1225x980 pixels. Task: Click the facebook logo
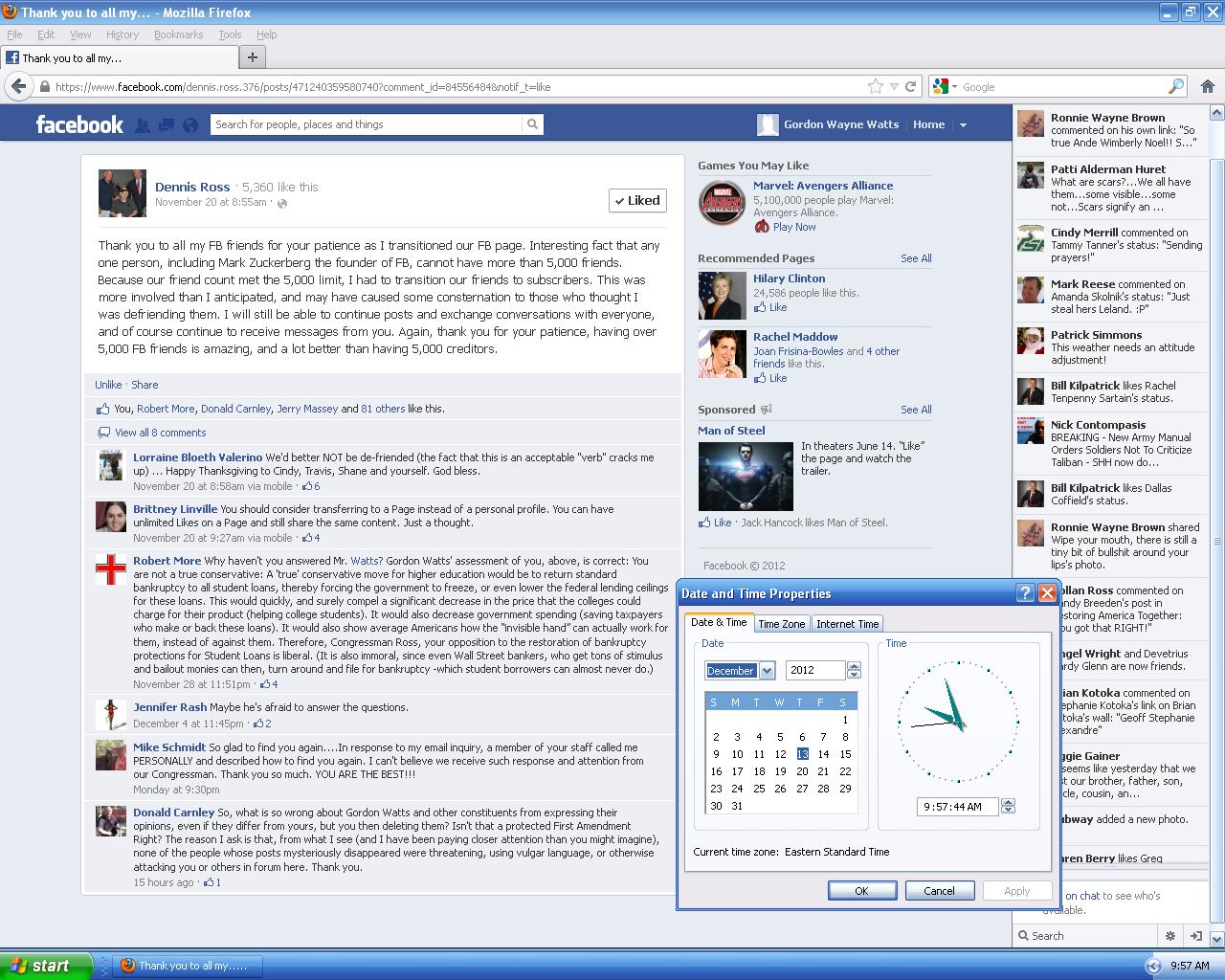pos(79,124)
